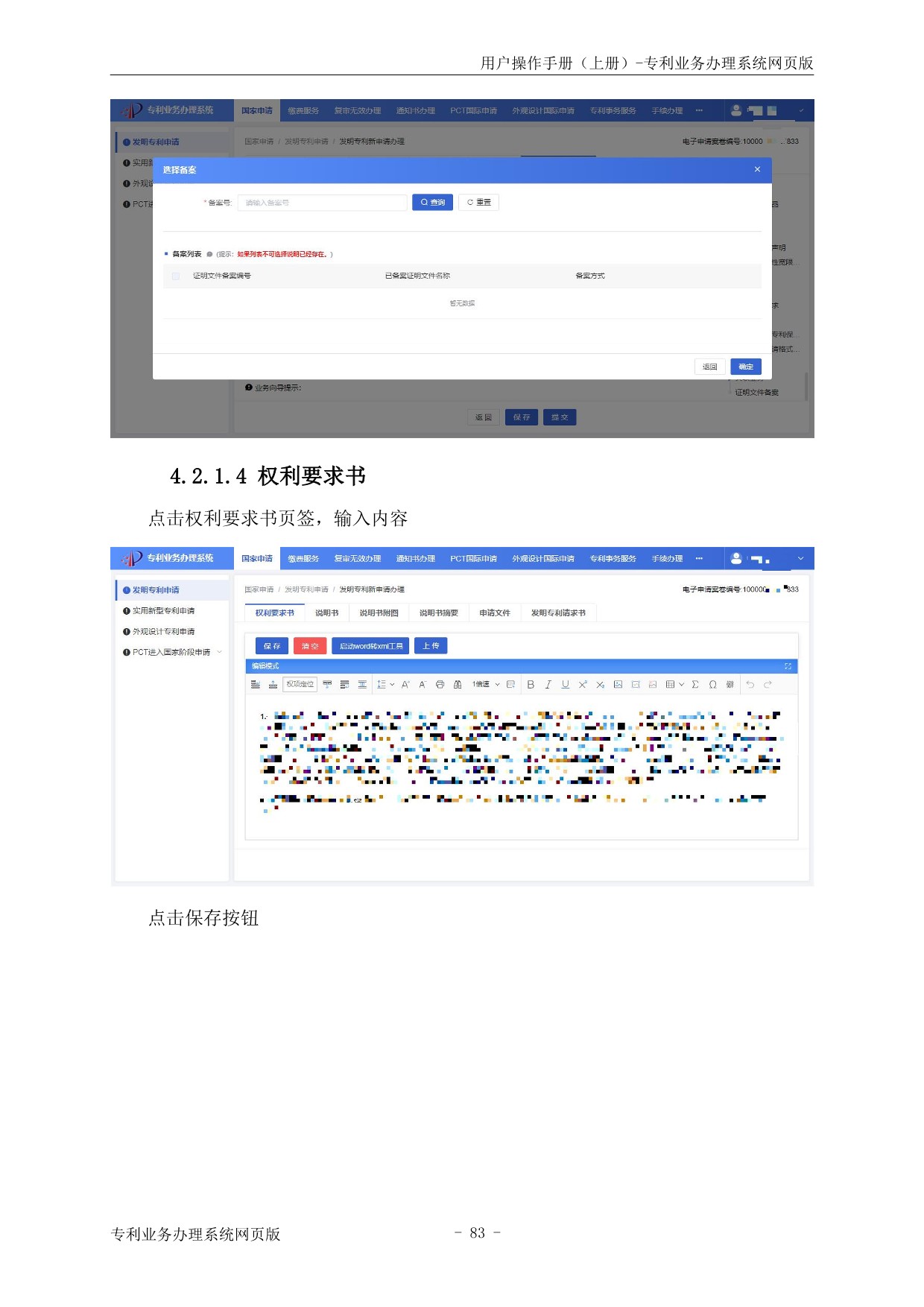Insert a formula with the sigma icon
Viewport: 924px width, 1307px height.
[695, 684]
